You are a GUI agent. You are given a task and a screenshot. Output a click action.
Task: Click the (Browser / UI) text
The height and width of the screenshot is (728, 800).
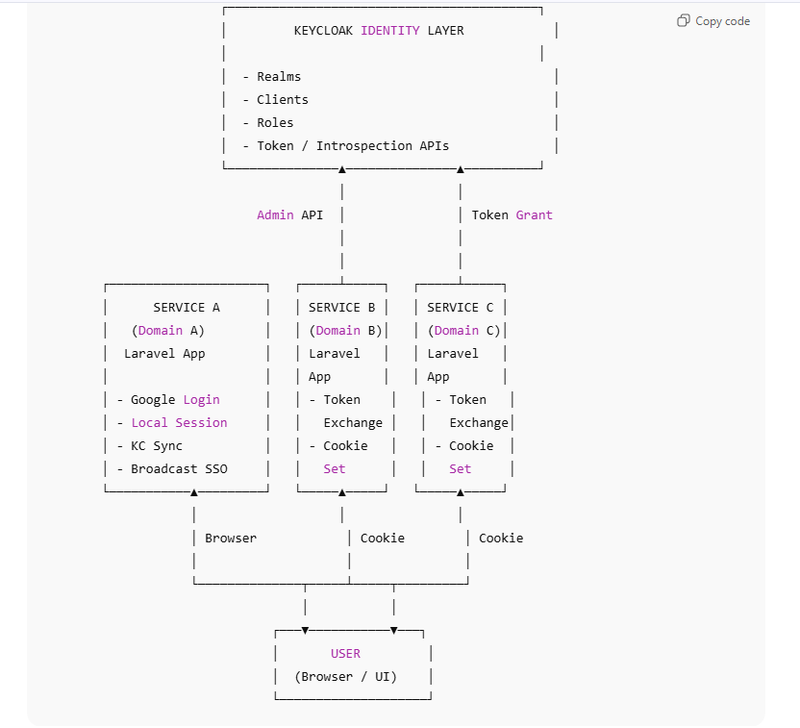(345, 677)
